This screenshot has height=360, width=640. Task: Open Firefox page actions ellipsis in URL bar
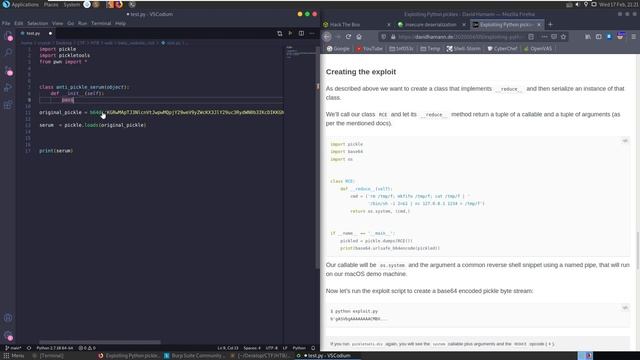(544, 37)
